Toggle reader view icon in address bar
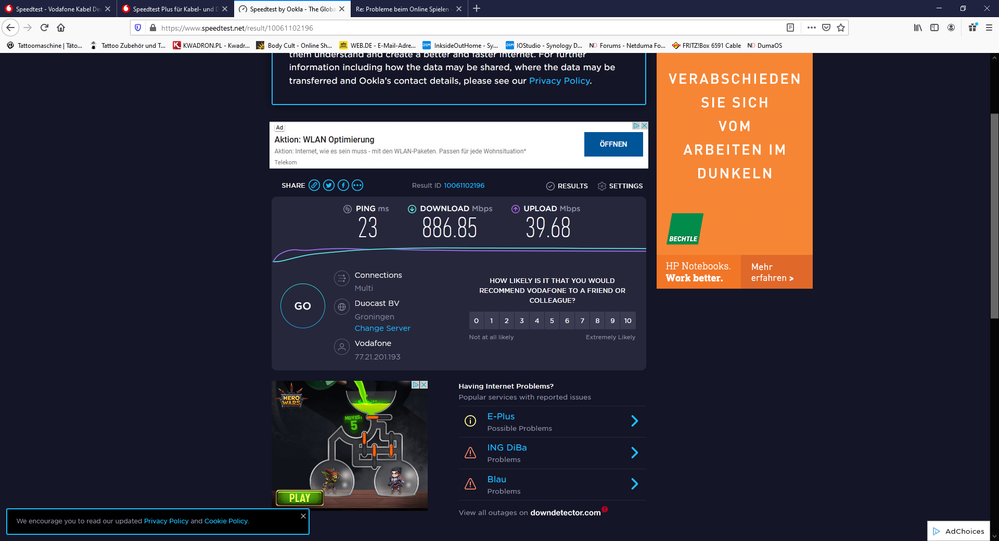This screenshot has height=541, width=999. pos(790,27)
